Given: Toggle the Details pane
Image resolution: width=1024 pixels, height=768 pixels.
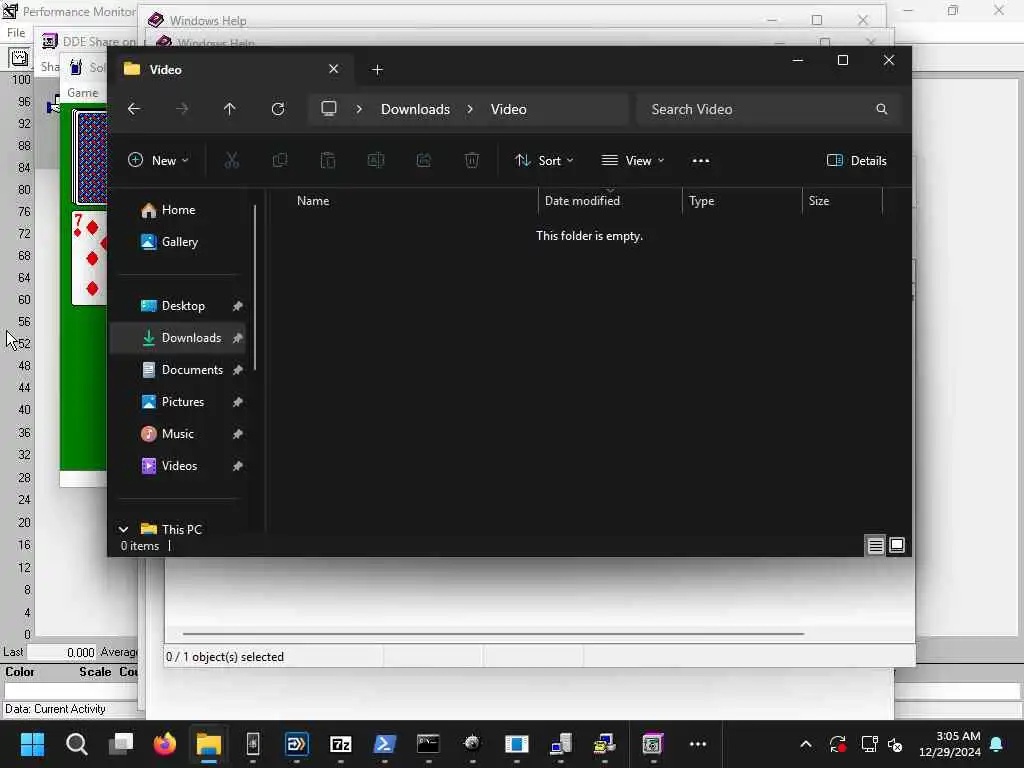Looking at the screenshot, I should 857,161.
